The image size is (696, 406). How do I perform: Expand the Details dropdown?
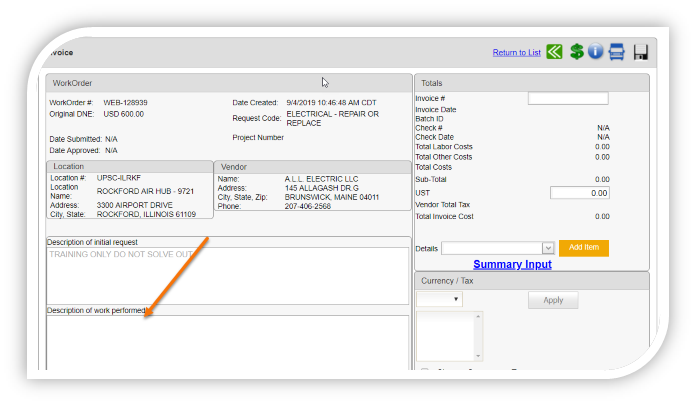point(498,248)
